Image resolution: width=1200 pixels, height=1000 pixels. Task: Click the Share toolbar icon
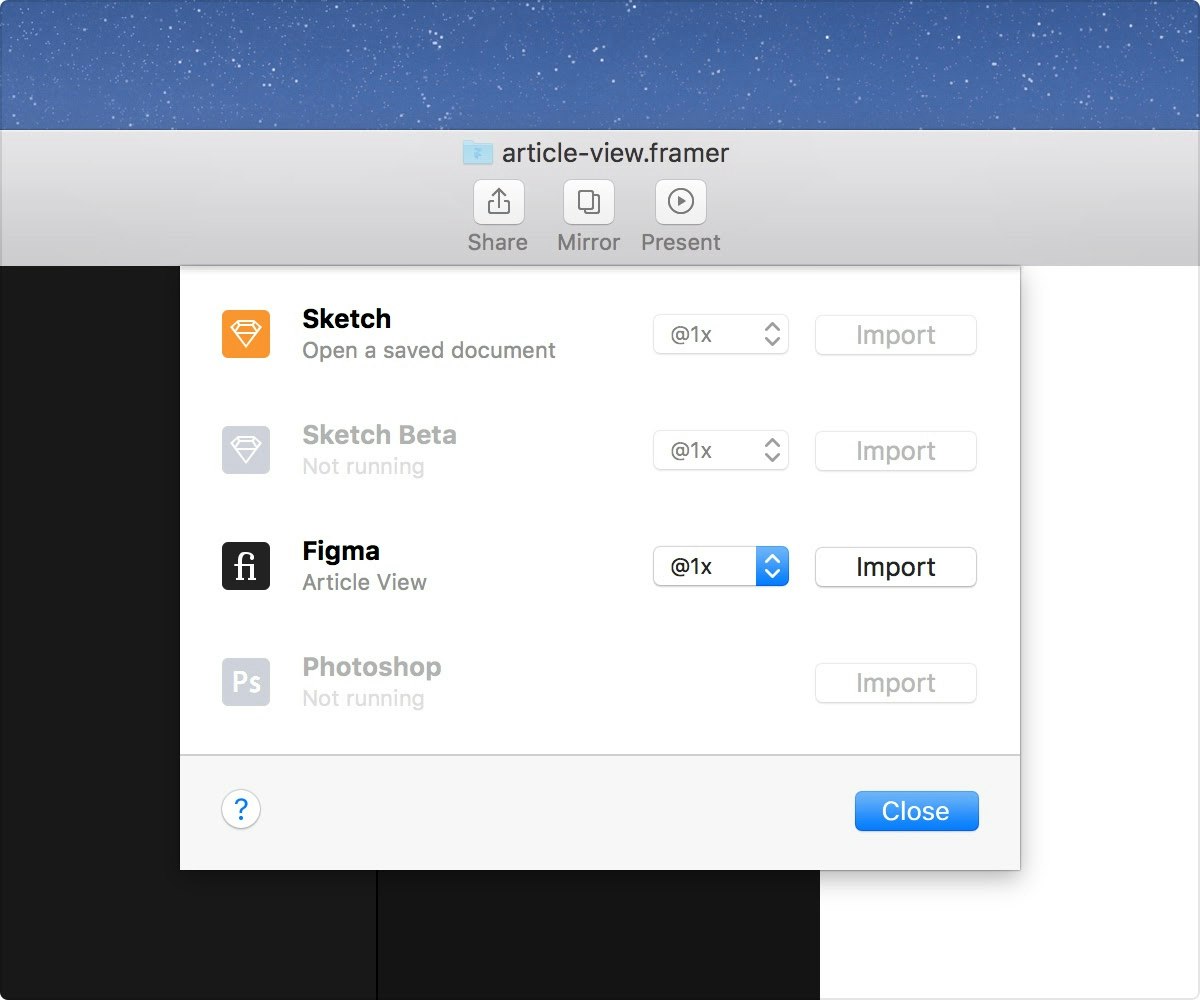tap(499, 203)
